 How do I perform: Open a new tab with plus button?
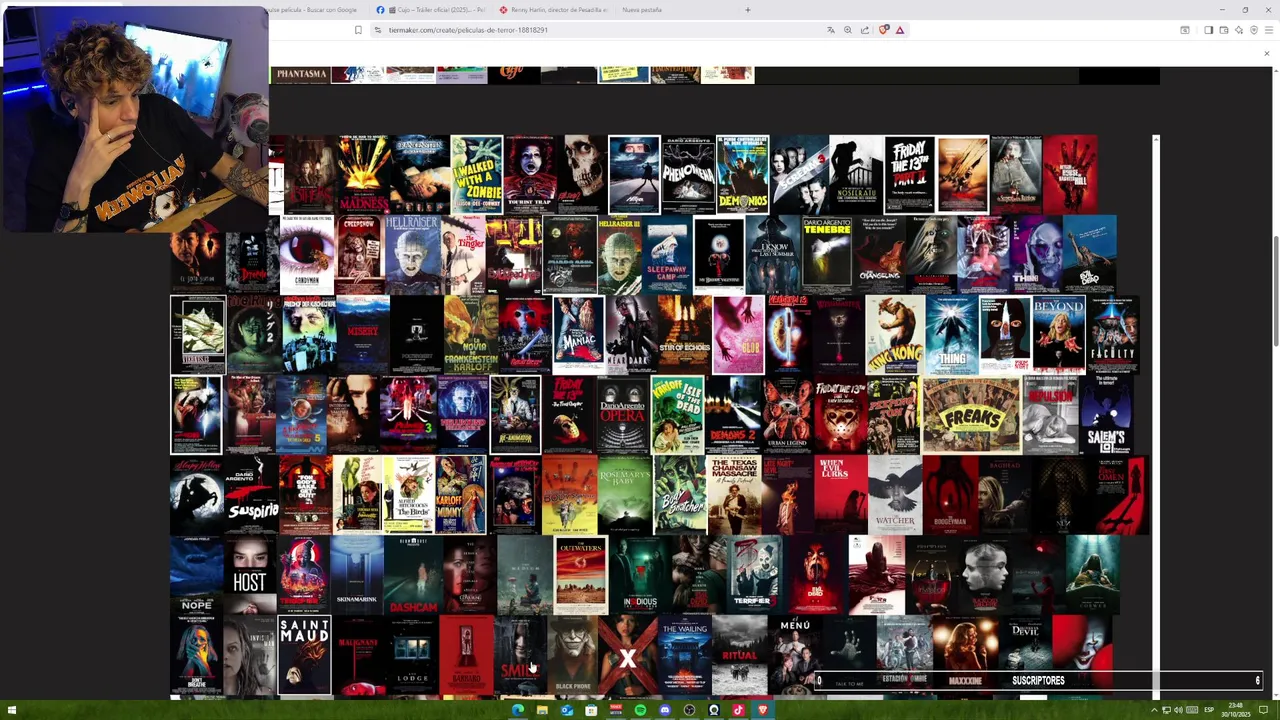click(x=747, y=10)
